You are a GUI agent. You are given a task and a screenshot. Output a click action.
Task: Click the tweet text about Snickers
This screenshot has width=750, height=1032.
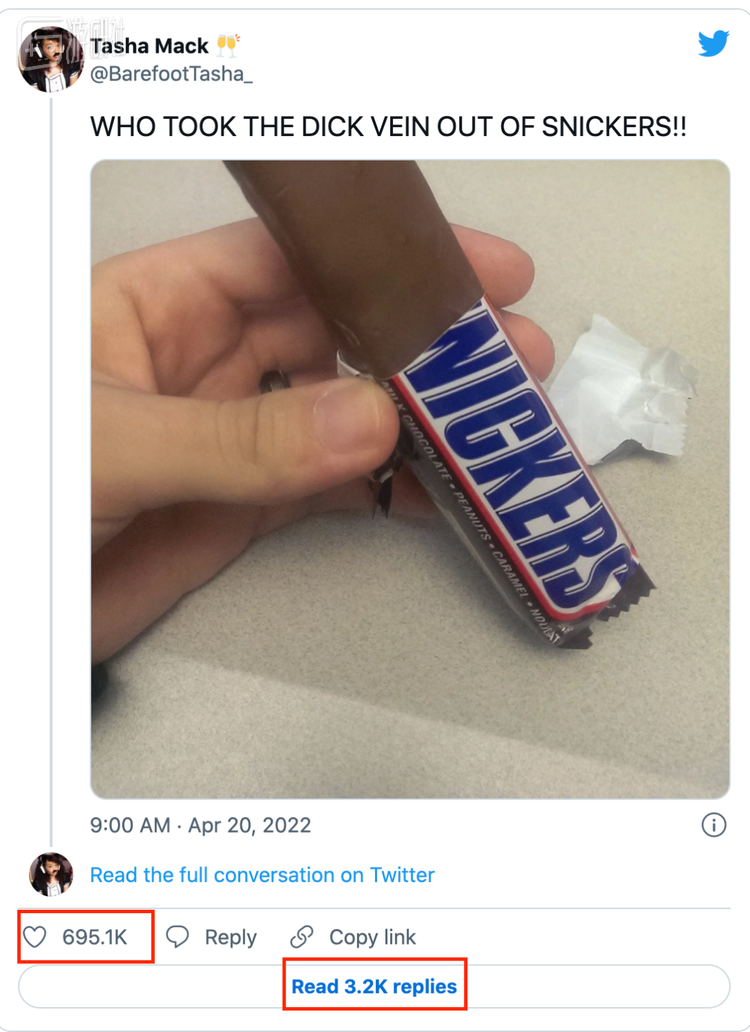pos(388,127)
